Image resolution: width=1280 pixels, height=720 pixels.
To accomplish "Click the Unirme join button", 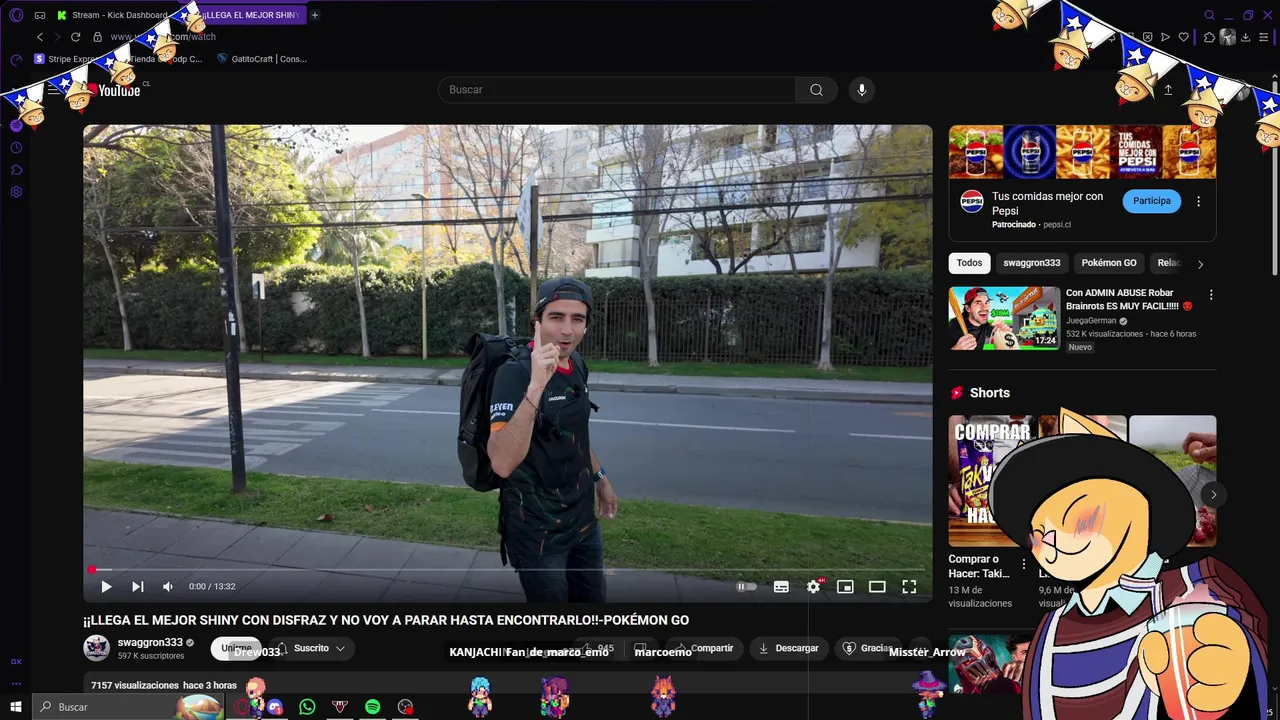I will click(x=236, y=649).
